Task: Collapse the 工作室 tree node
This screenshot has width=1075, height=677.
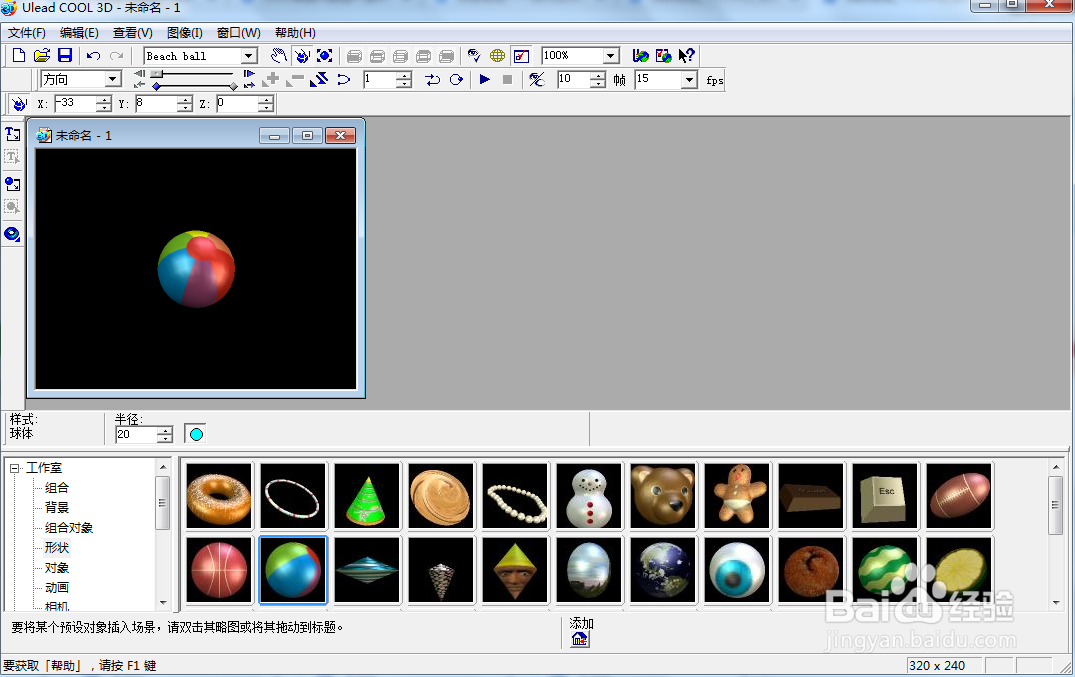Action: click(14, 468)
